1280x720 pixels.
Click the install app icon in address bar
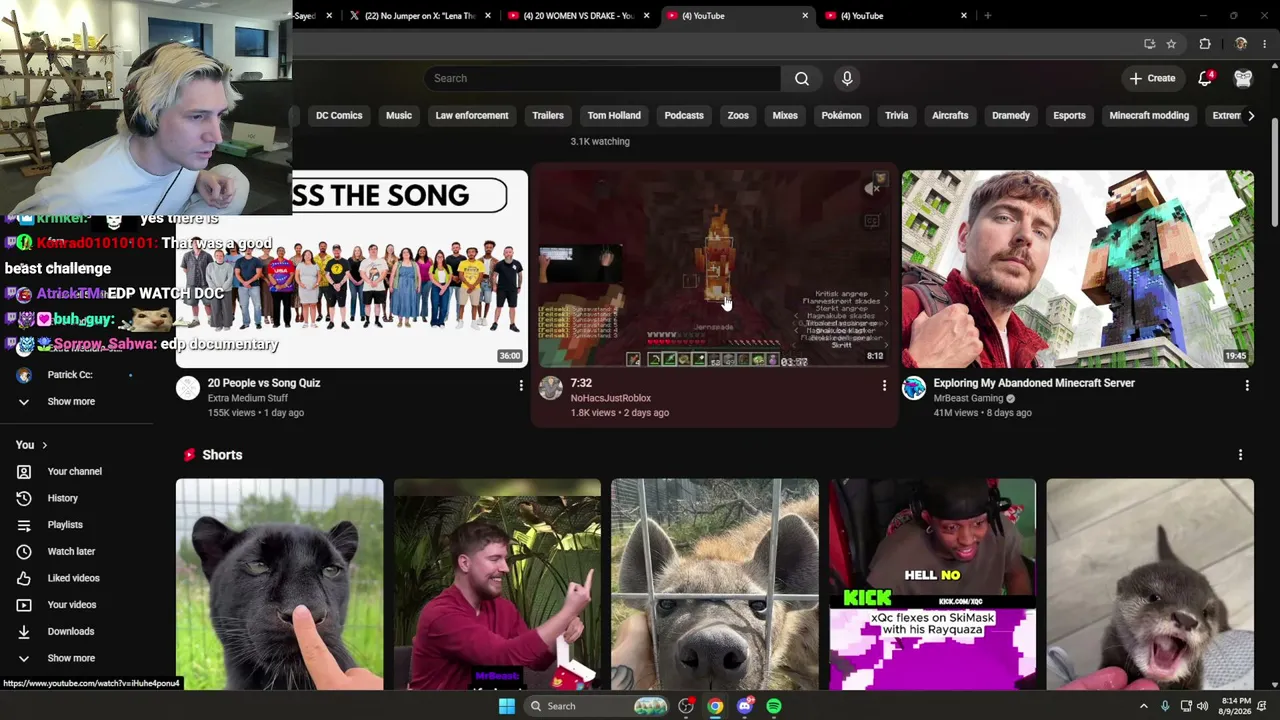coord(1149,44)
